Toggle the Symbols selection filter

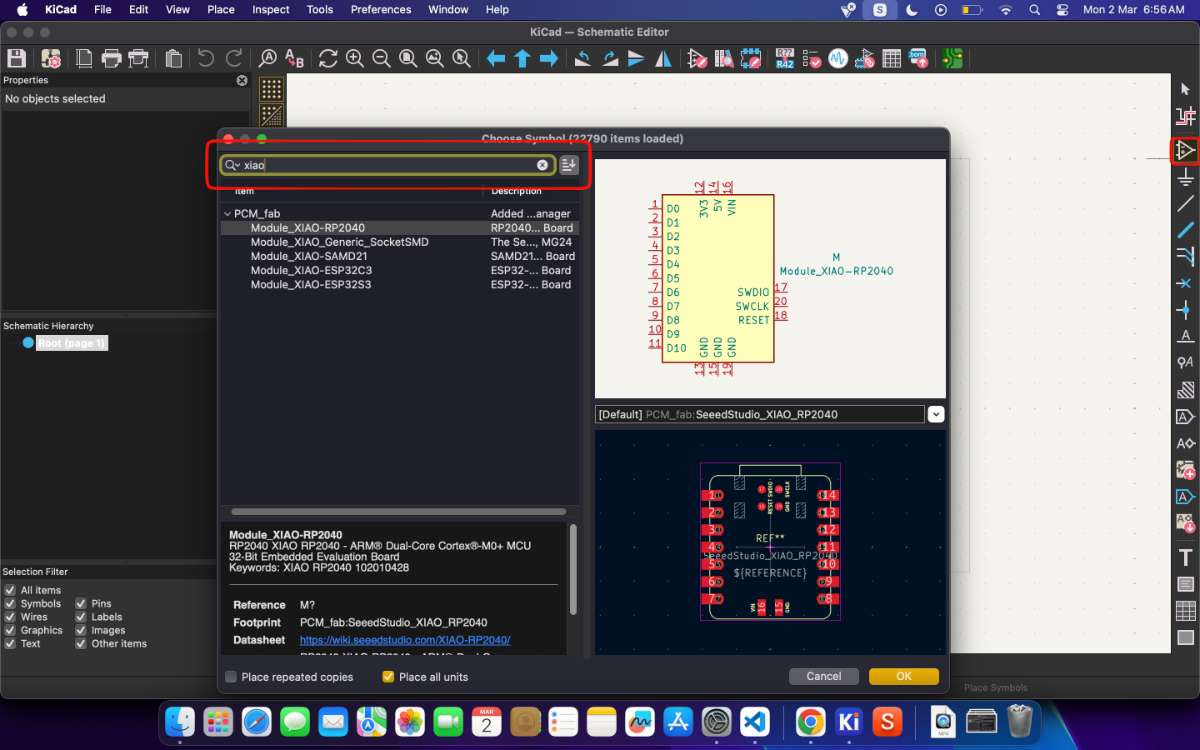point(10,604)
